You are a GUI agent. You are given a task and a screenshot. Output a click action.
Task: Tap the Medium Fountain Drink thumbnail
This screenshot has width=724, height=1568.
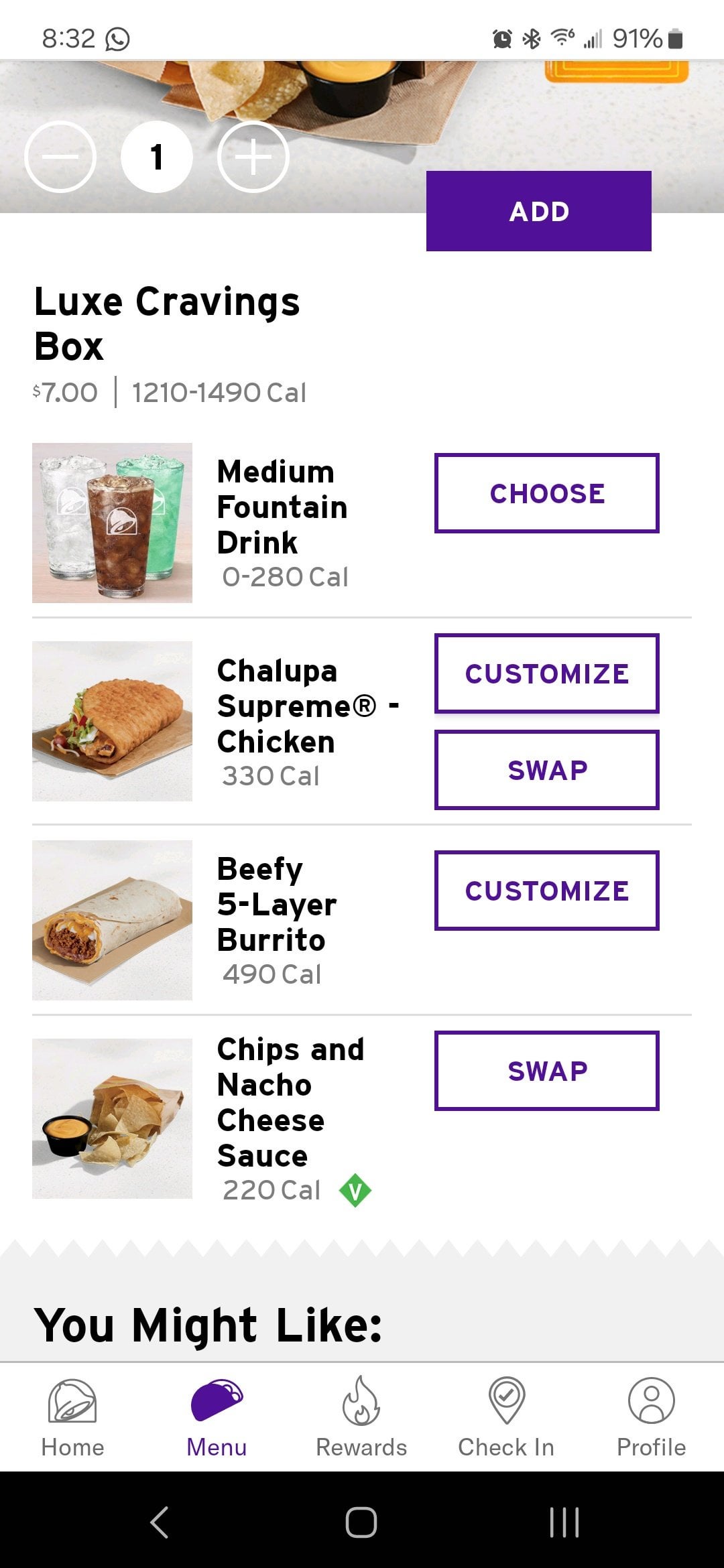click(x=112, y=523)
